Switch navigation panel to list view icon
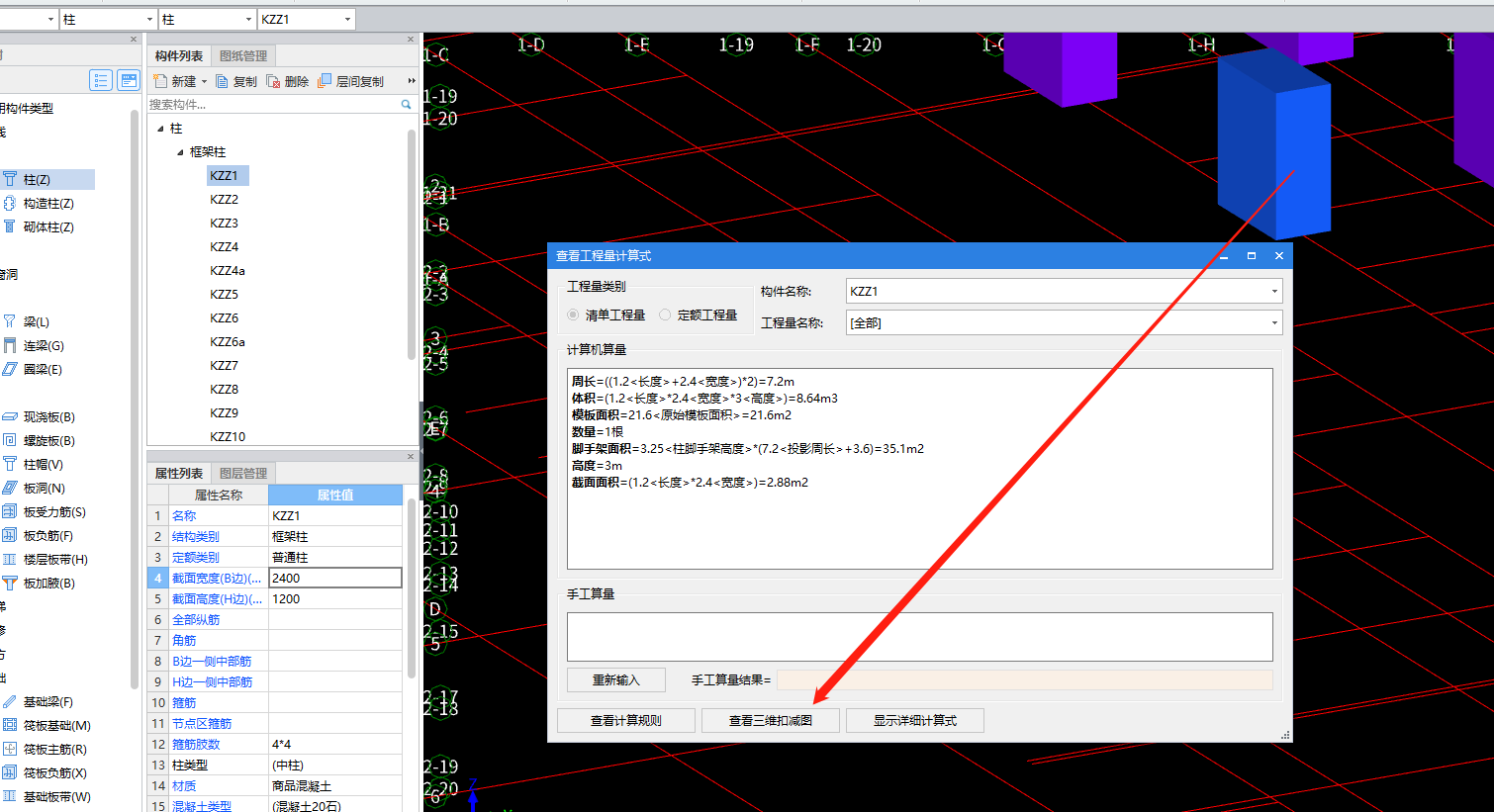The image size is (1494, 812). coord(101,80)
